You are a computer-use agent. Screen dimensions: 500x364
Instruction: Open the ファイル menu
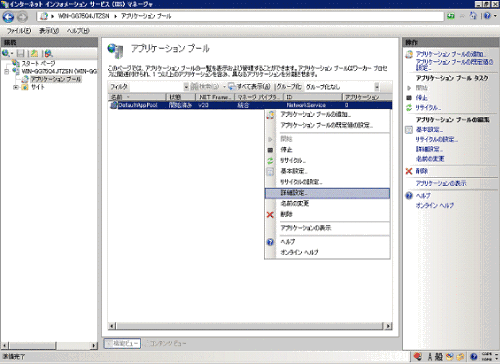click(19, 31)
